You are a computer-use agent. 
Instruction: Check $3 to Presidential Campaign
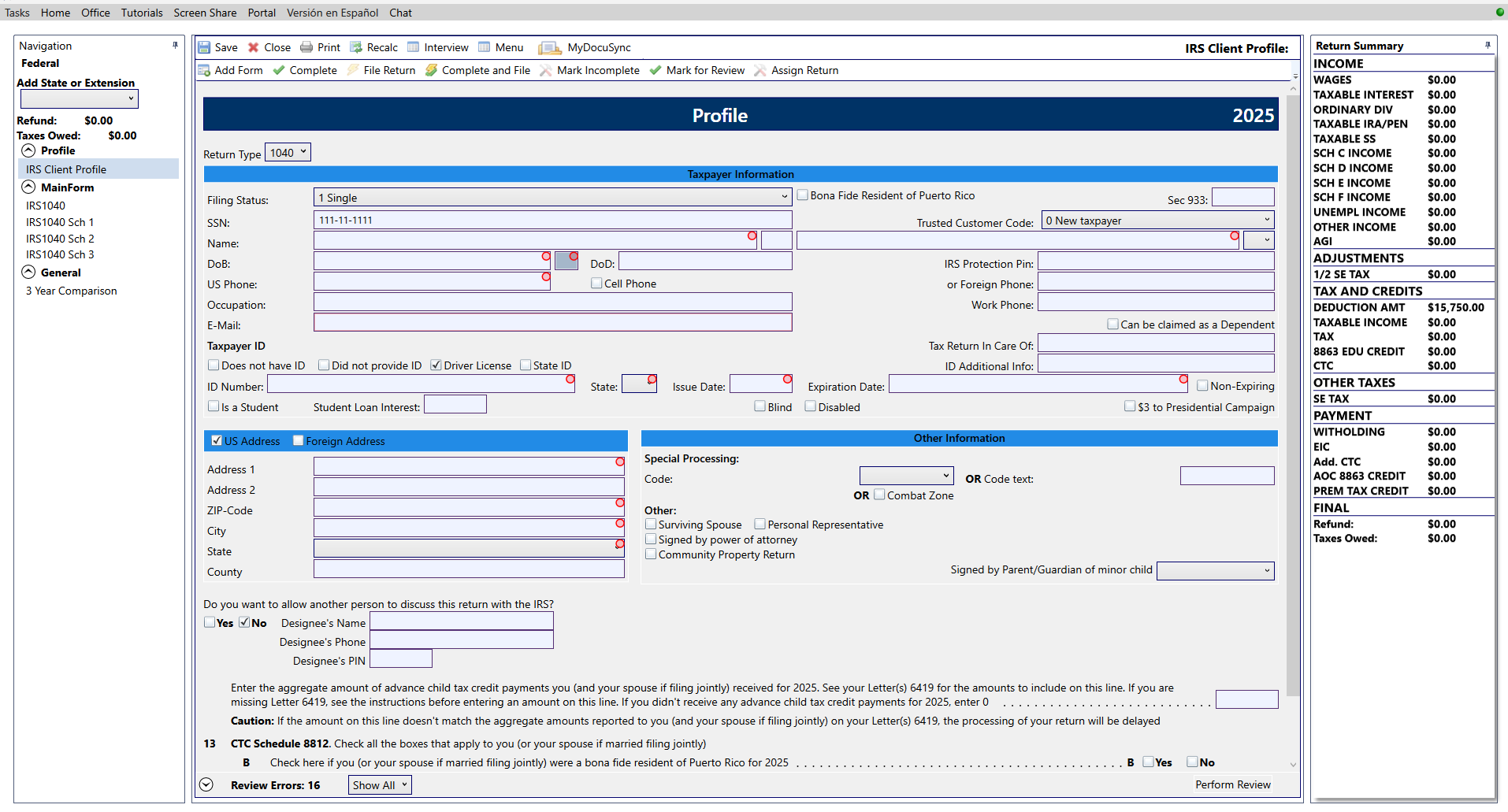(x=1130, y=407)
